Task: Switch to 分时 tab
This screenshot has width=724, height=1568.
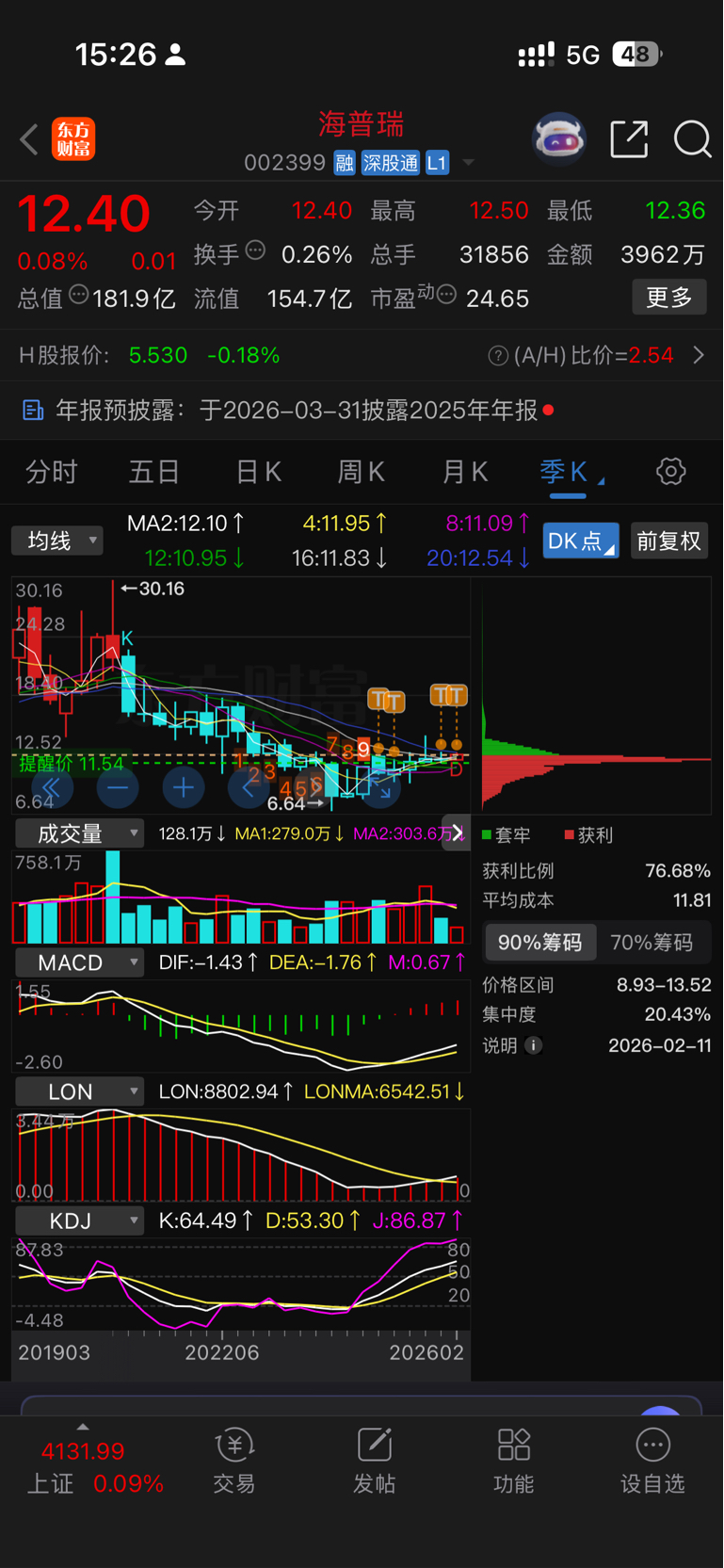Action: (51, 472)
